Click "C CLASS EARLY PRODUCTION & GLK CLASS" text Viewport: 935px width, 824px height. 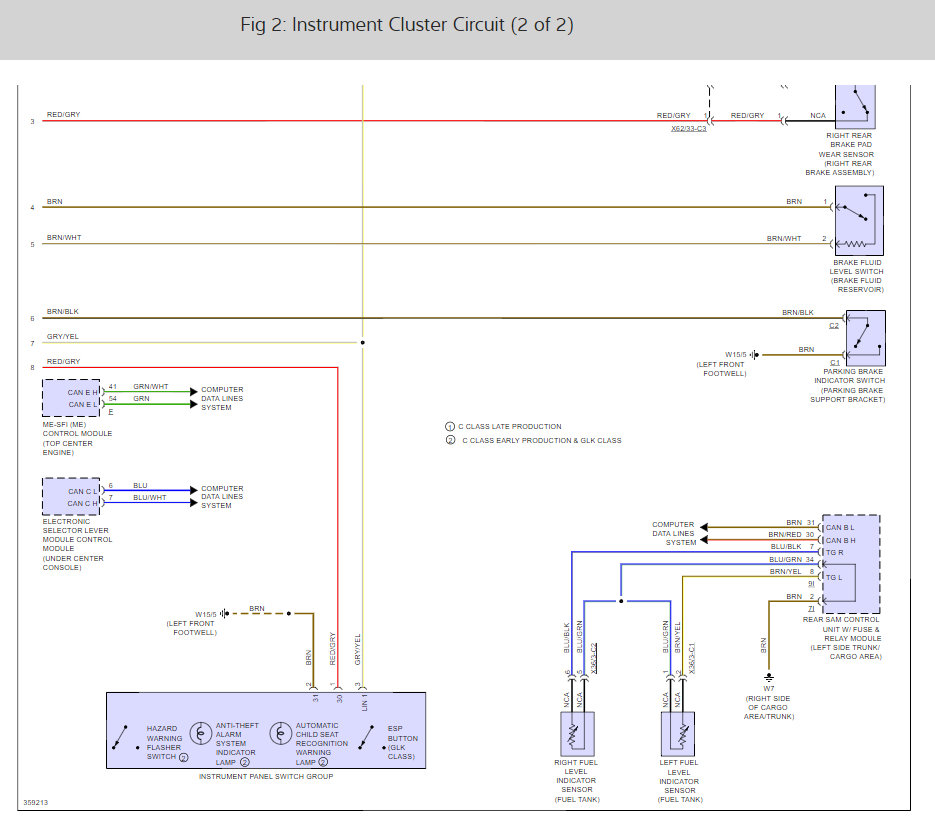pyautogui.click(x=541, y=441)
